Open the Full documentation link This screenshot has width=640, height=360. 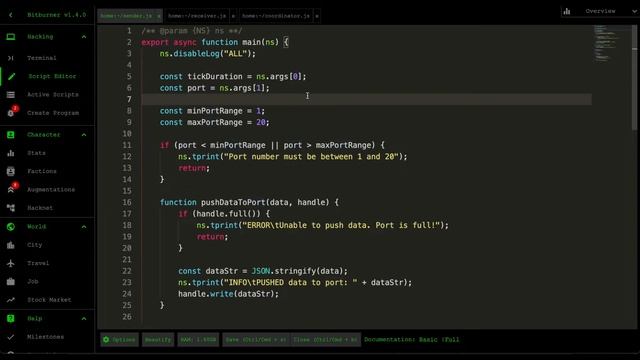tap(451, 340)
